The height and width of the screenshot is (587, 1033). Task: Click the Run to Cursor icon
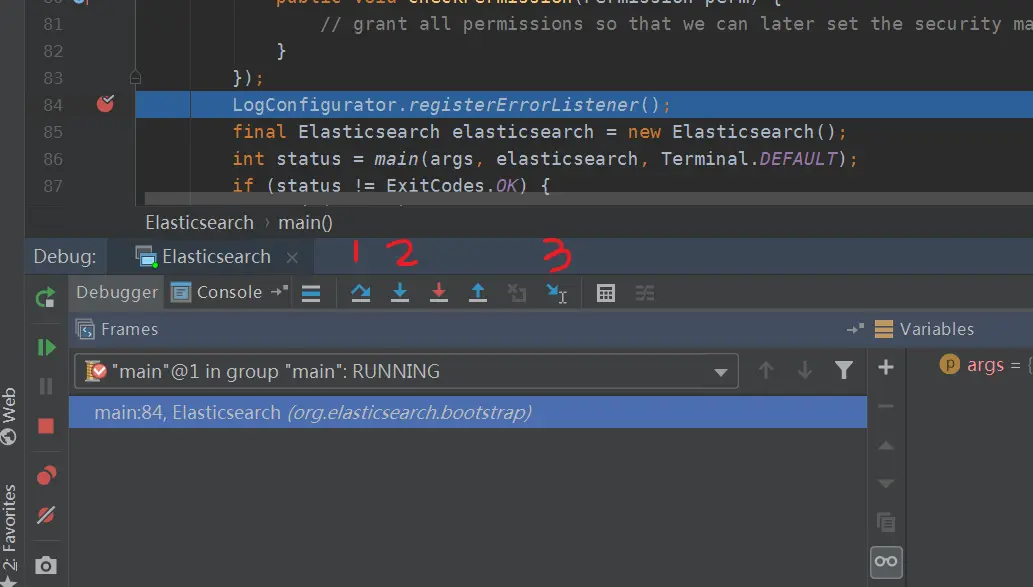(557, 294)
